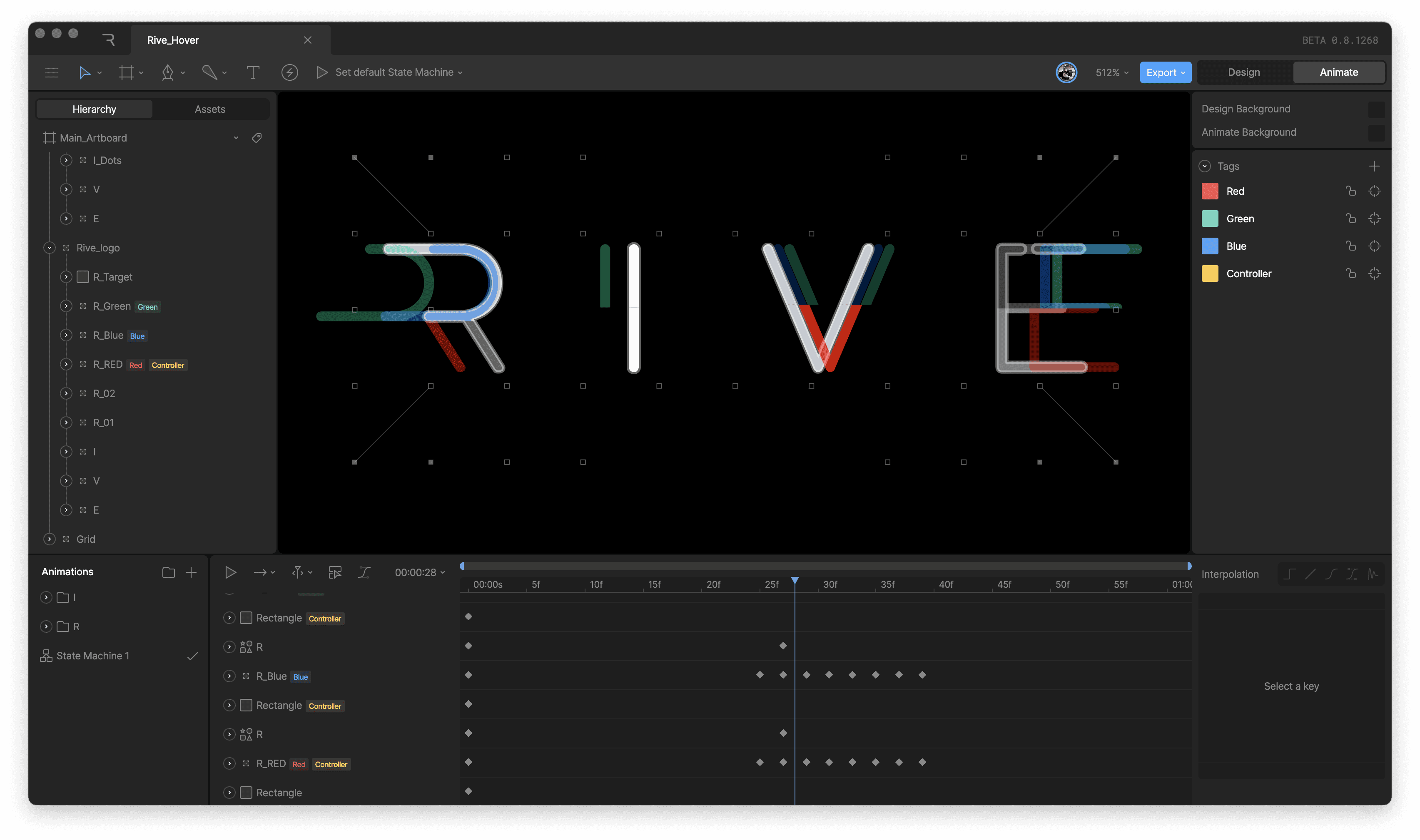The height and width of the screenshot is (840, 1420).
Task: Open the hamburger menu icon
Action: 52,72
